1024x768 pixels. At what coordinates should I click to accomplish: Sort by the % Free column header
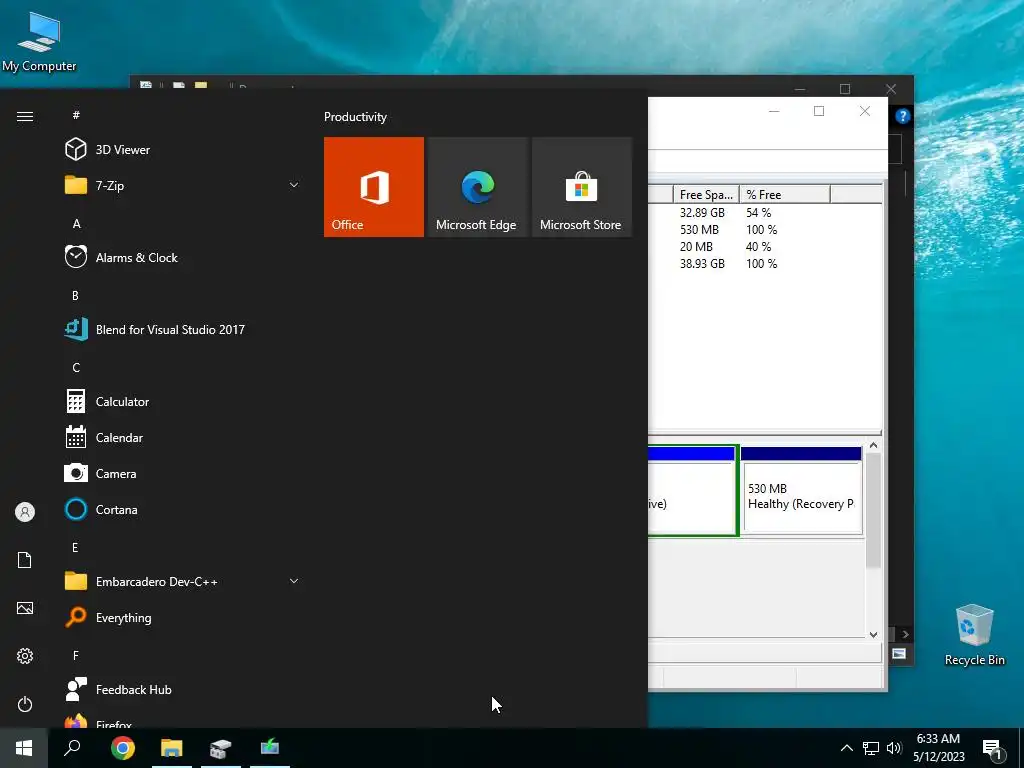pyautogui.click(x=784, y=195)
